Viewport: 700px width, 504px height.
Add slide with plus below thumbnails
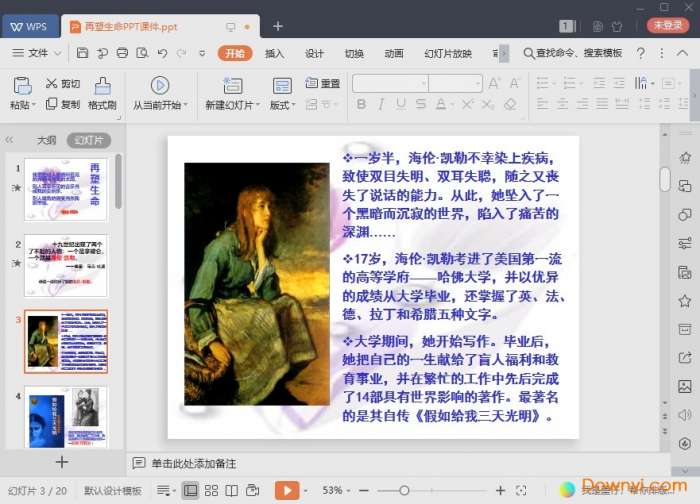tap(62, 462)
